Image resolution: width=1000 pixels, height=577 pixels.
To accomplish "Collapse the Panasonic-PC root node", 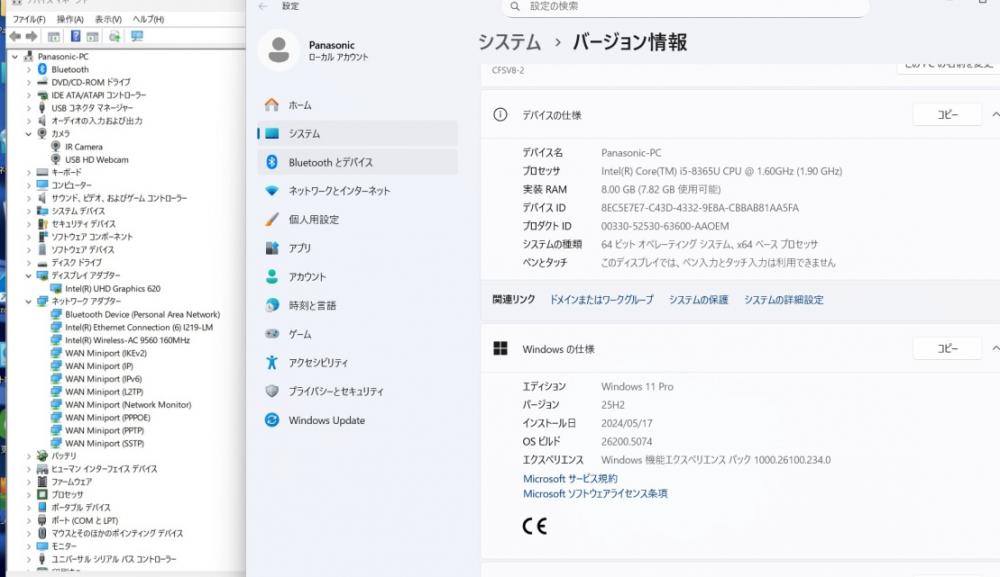I will (x=15, y=57).
